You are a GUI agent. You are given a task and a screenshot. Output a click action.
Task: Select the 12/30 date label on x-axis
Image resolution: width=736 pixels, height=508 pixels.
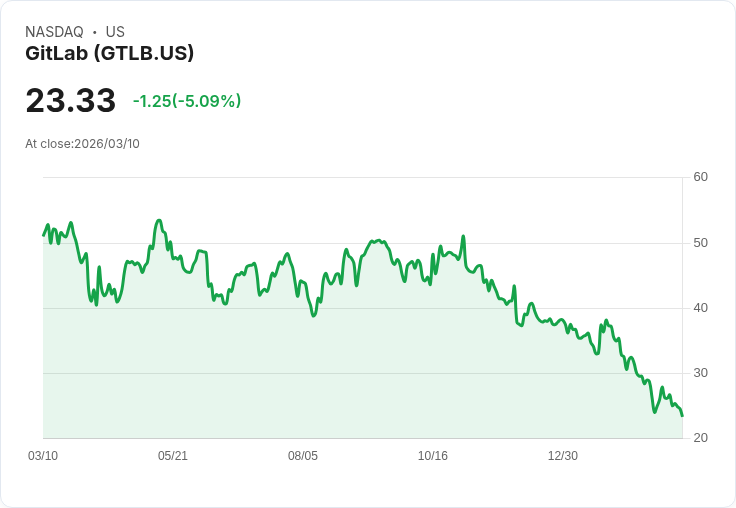coord(563,456)
